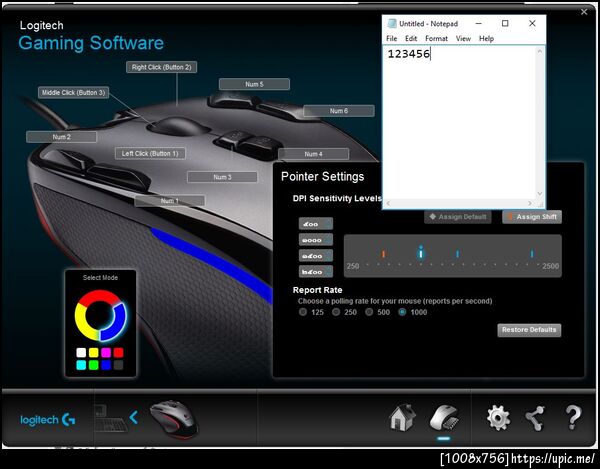Click the Logitech G logo

[x=48, y=420]
